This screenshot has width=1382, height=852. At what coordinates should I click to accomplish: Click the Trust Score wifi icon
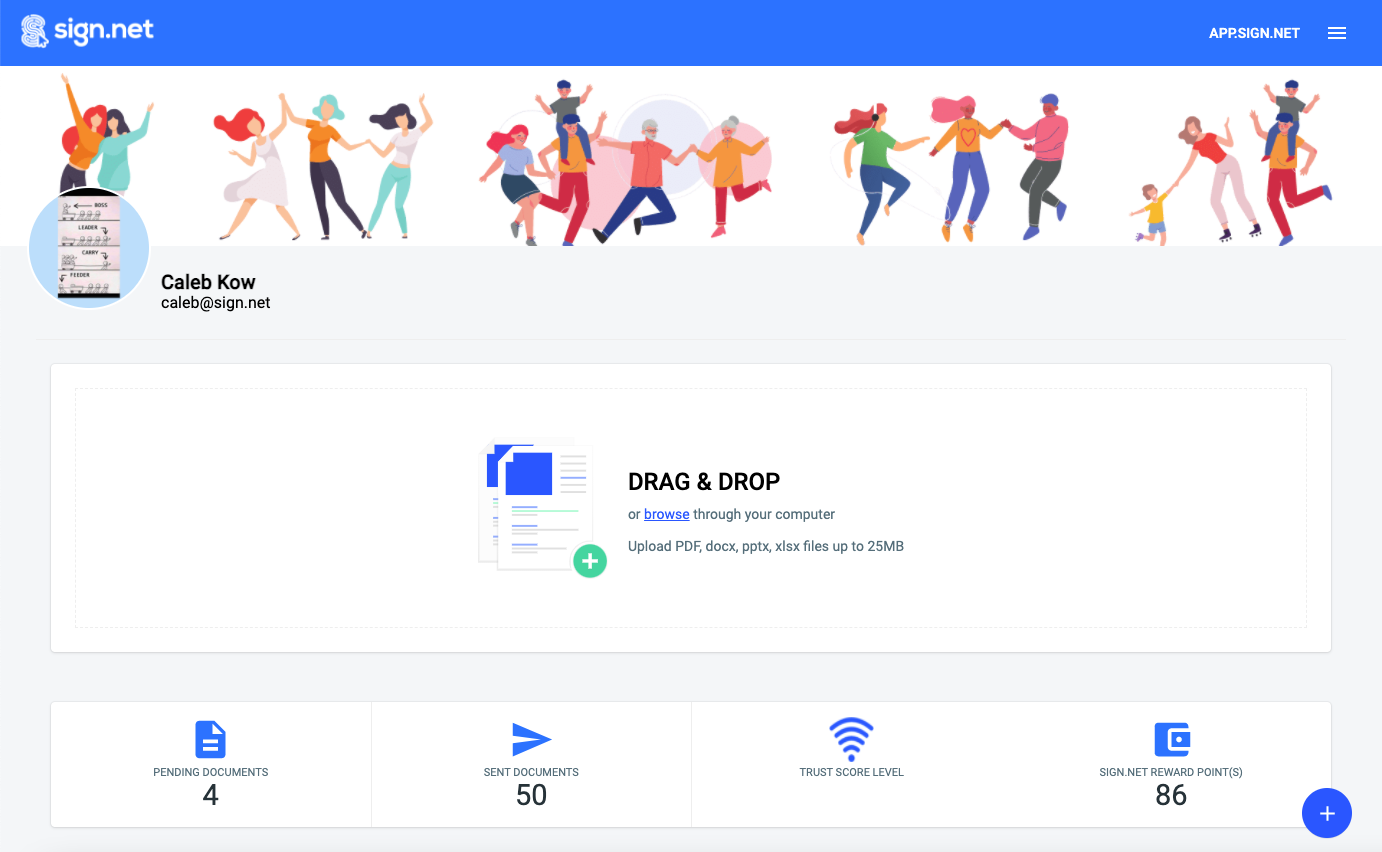coord(851,740)
